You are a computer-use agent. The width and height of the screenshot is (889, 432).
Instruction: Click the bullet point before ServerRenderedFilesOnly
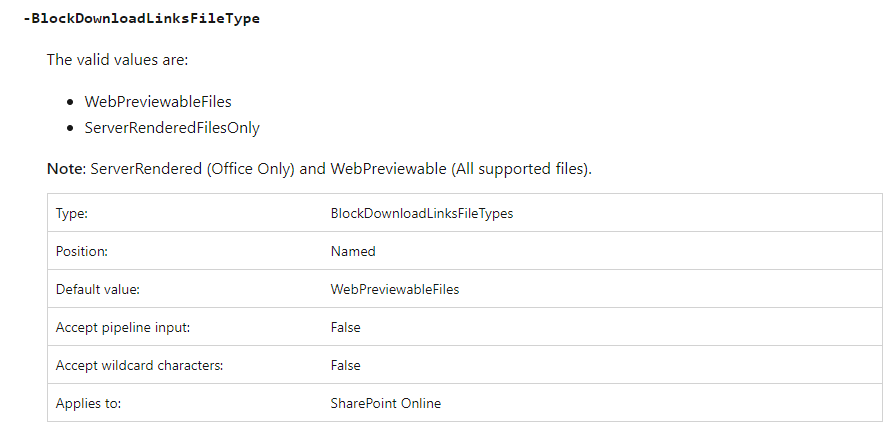[70, 128]
